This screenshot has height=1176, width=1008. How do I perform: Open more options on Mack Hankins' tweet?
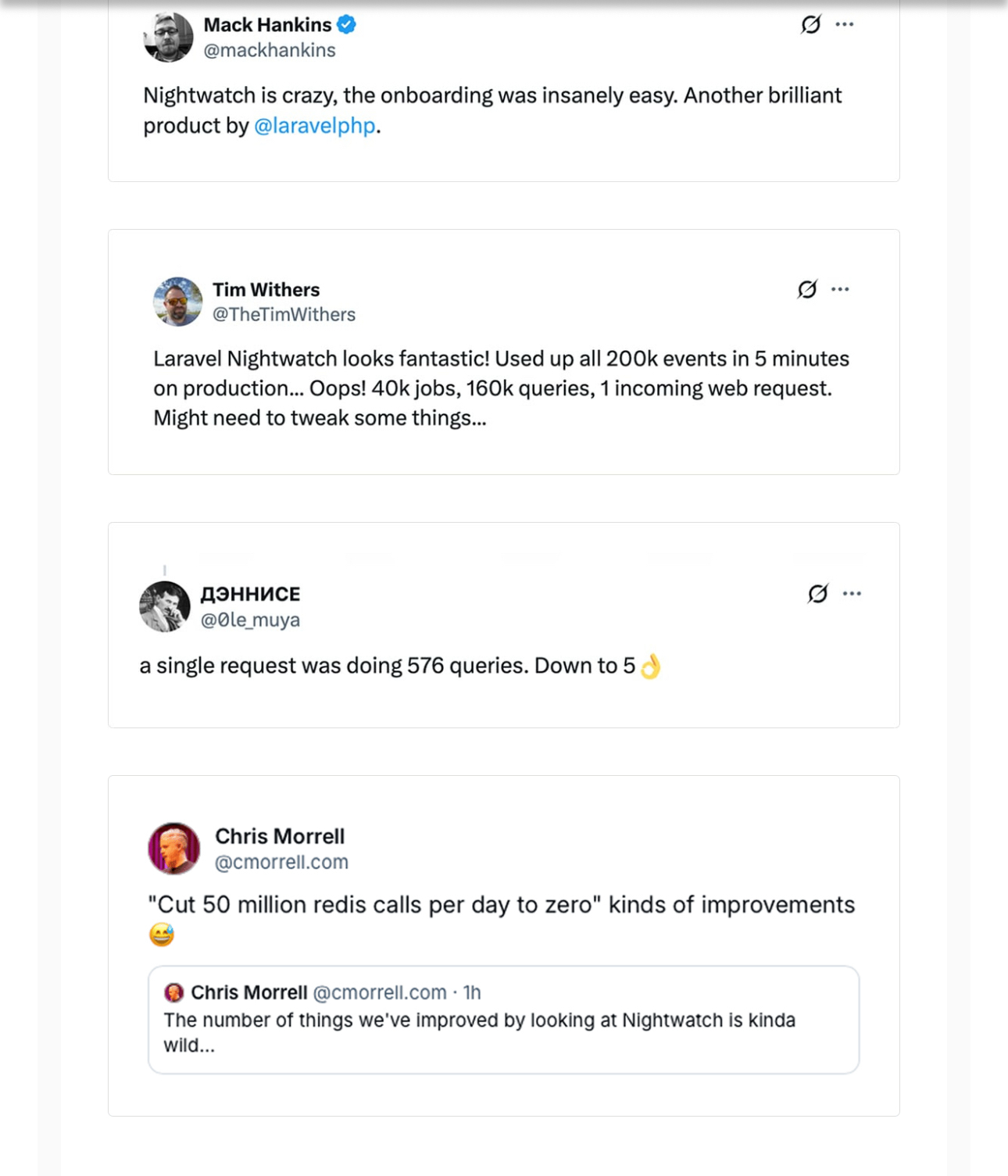tap(845, 25)
